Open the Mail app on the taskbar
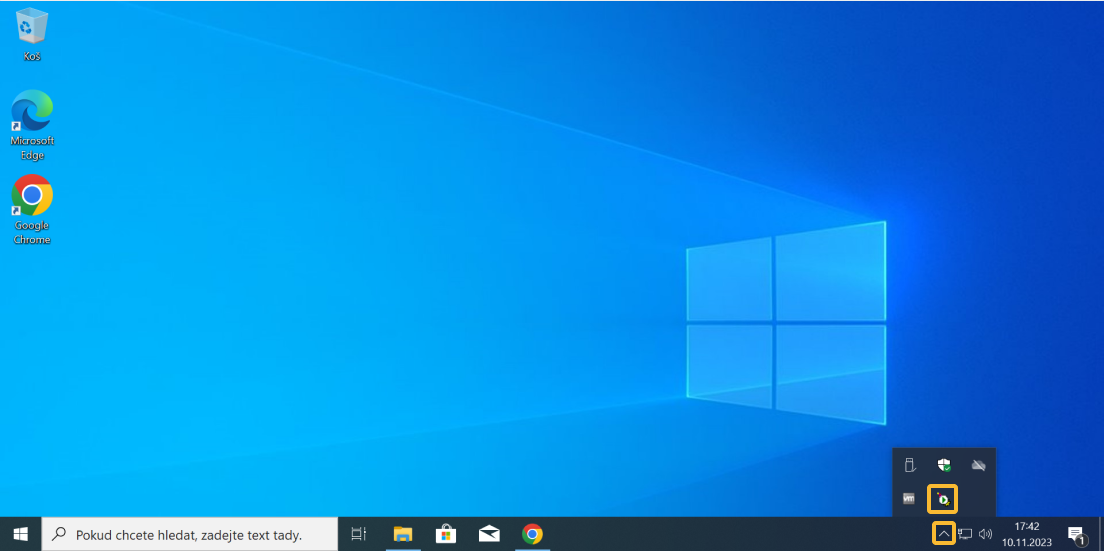This screenshot has height=551, width=1104. pyautogui.click(x=489, y=534)
